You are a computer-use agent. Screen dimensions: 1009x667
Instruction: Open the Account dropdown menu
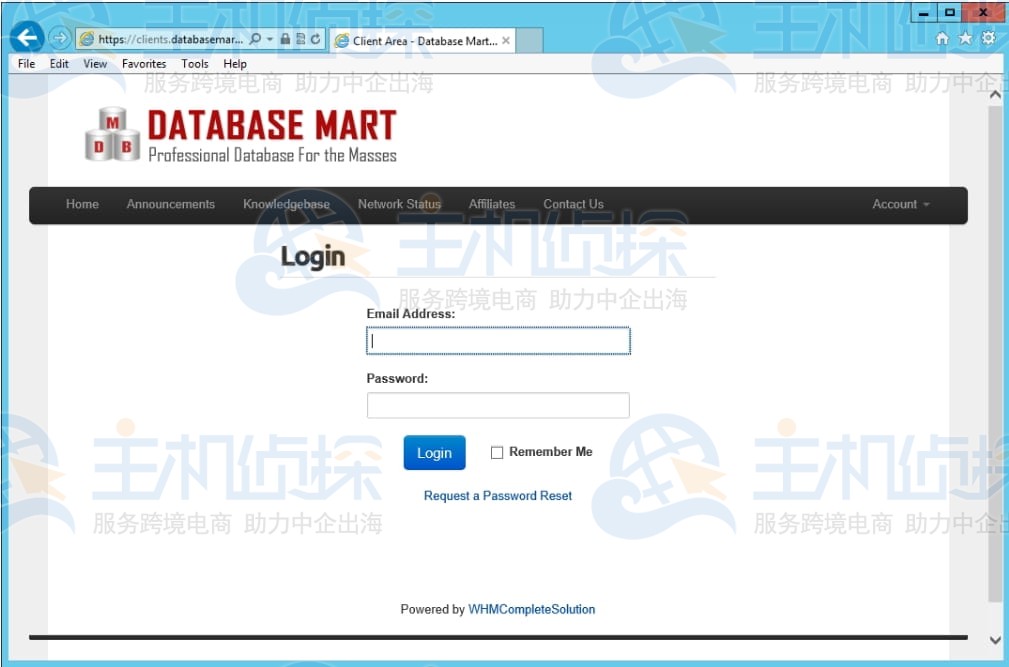898,204
